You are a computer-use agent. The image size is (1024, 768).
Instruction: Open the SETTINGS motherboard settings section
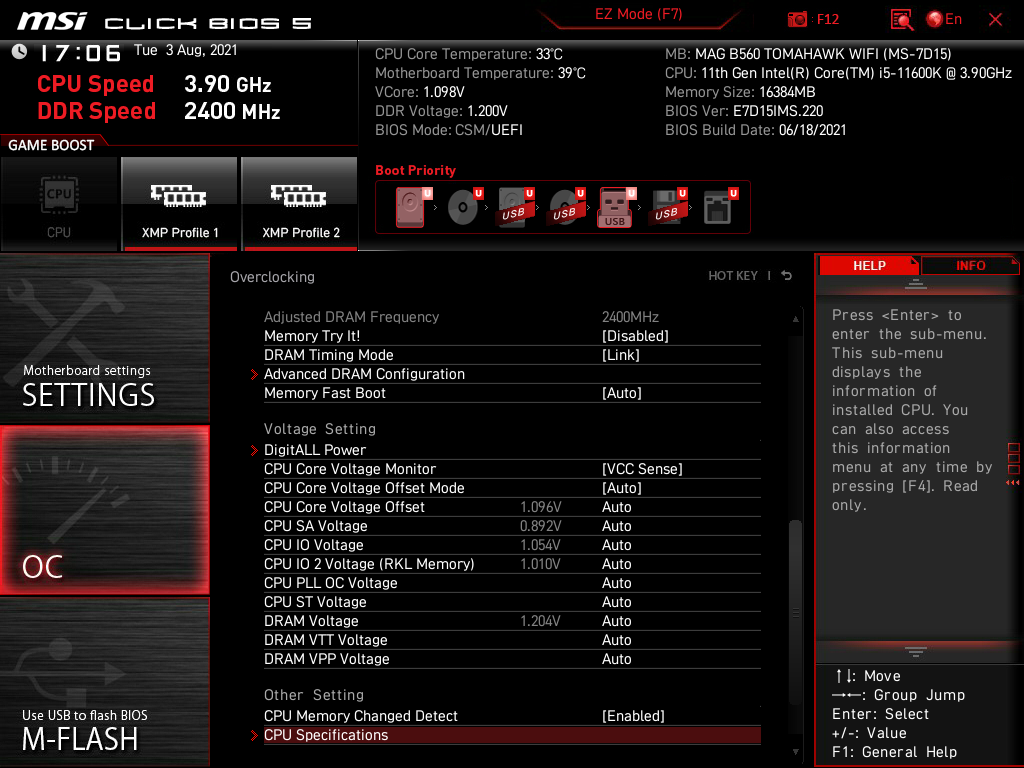point(104,338)
